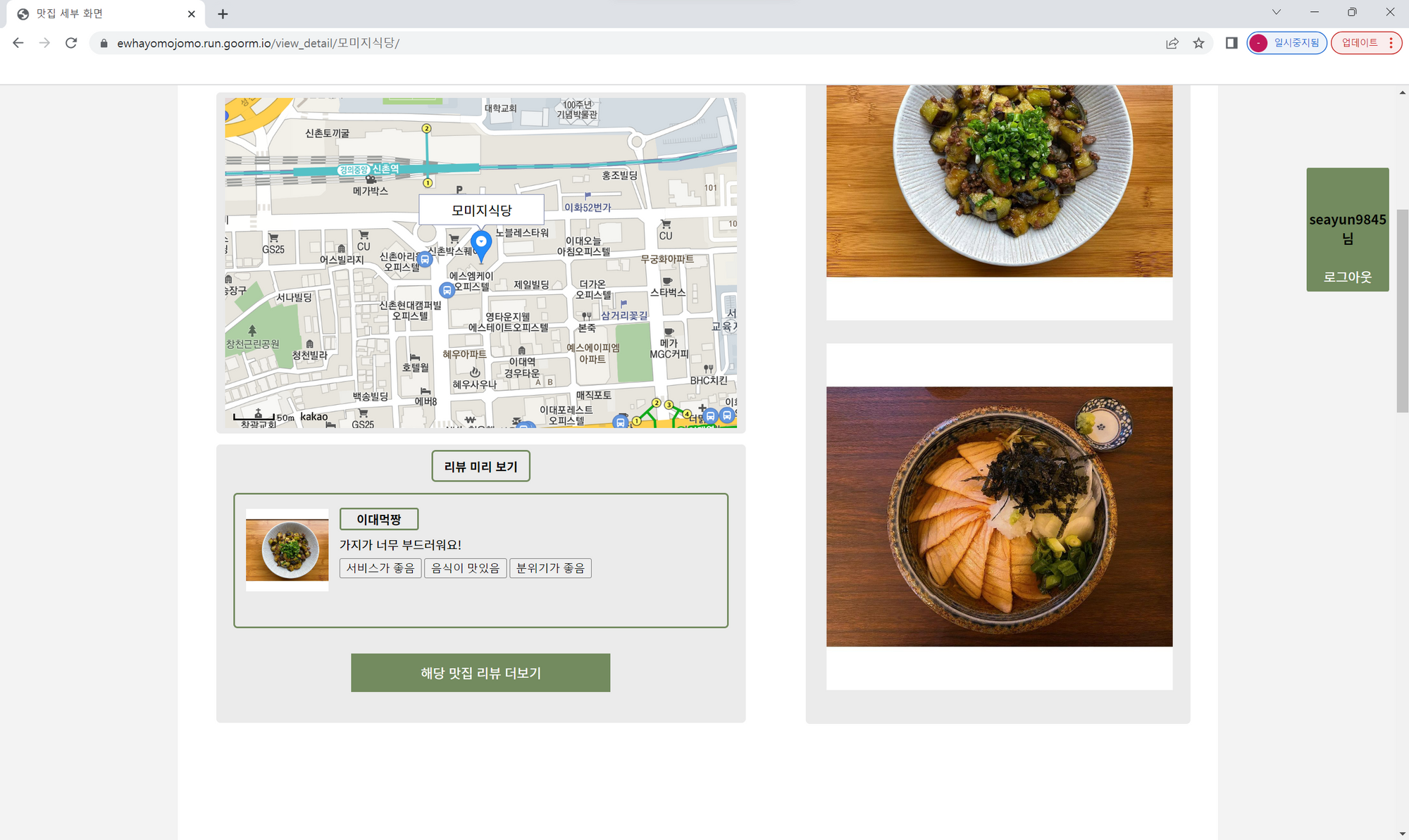
Task: Close the 맛집 세부 화면 tab
Action: coord(192,14)
